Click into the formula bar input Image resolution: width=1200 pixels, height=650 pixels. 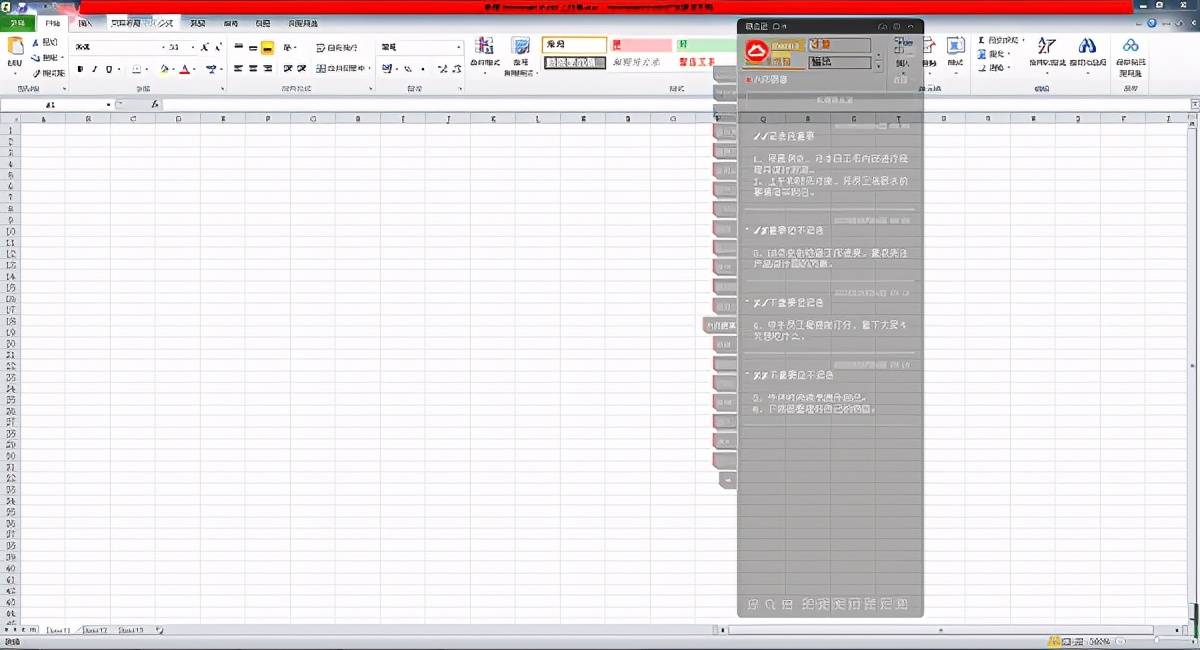pos(675,104)
